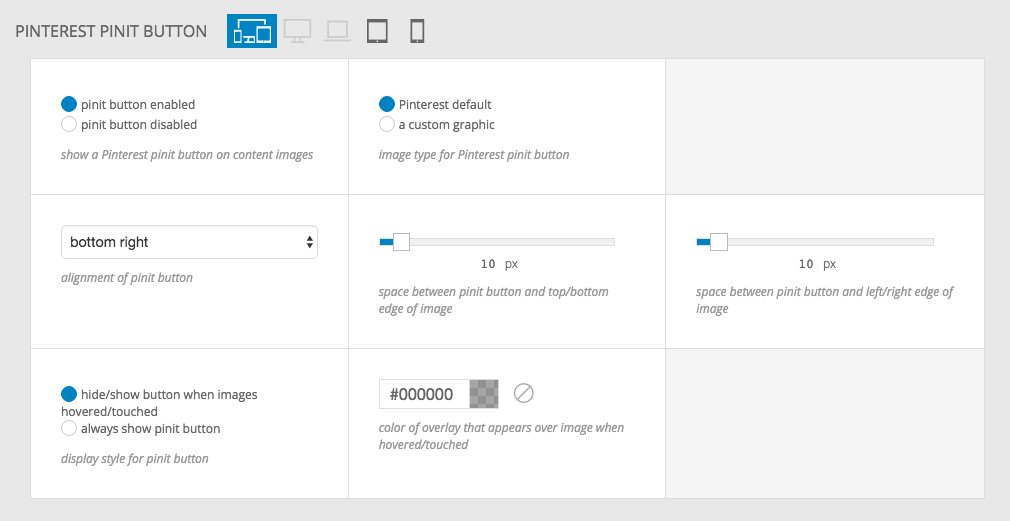Click the #000000 color input field
1010x521 pixels.
pyautogui.click(x=424, y=394)
